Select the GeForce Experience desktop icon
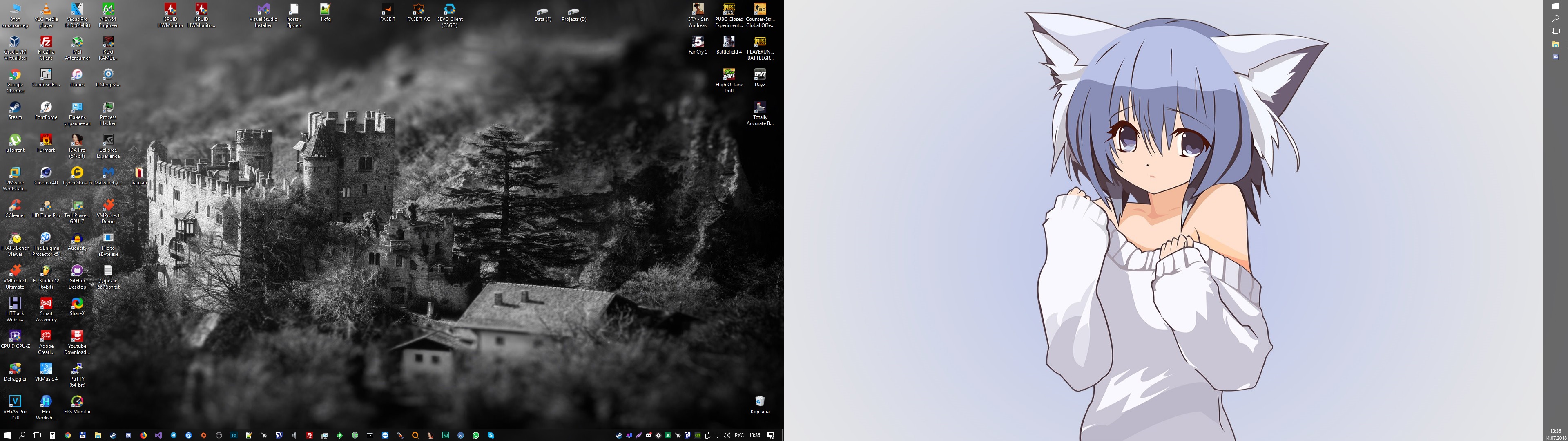Screen dimensions: 1568x441 [108, 146]
